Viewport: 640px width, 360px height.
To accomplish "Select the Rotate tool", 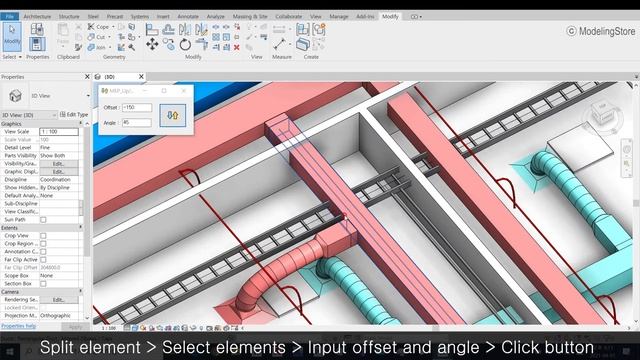I will pyautogui.click(x=185, y=44).
